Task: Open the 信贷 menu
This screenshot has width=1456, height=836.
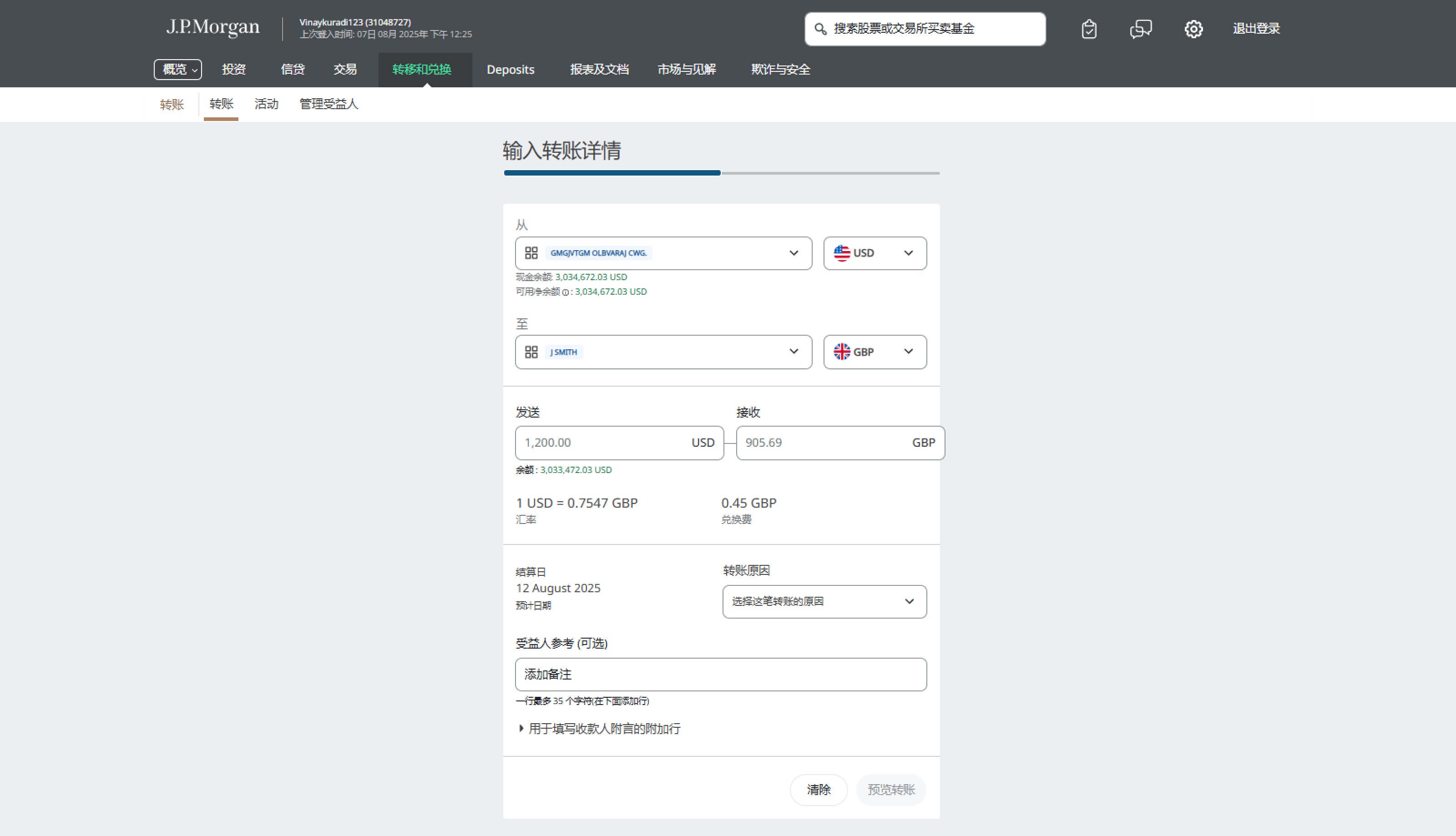Action: [293, 70]
